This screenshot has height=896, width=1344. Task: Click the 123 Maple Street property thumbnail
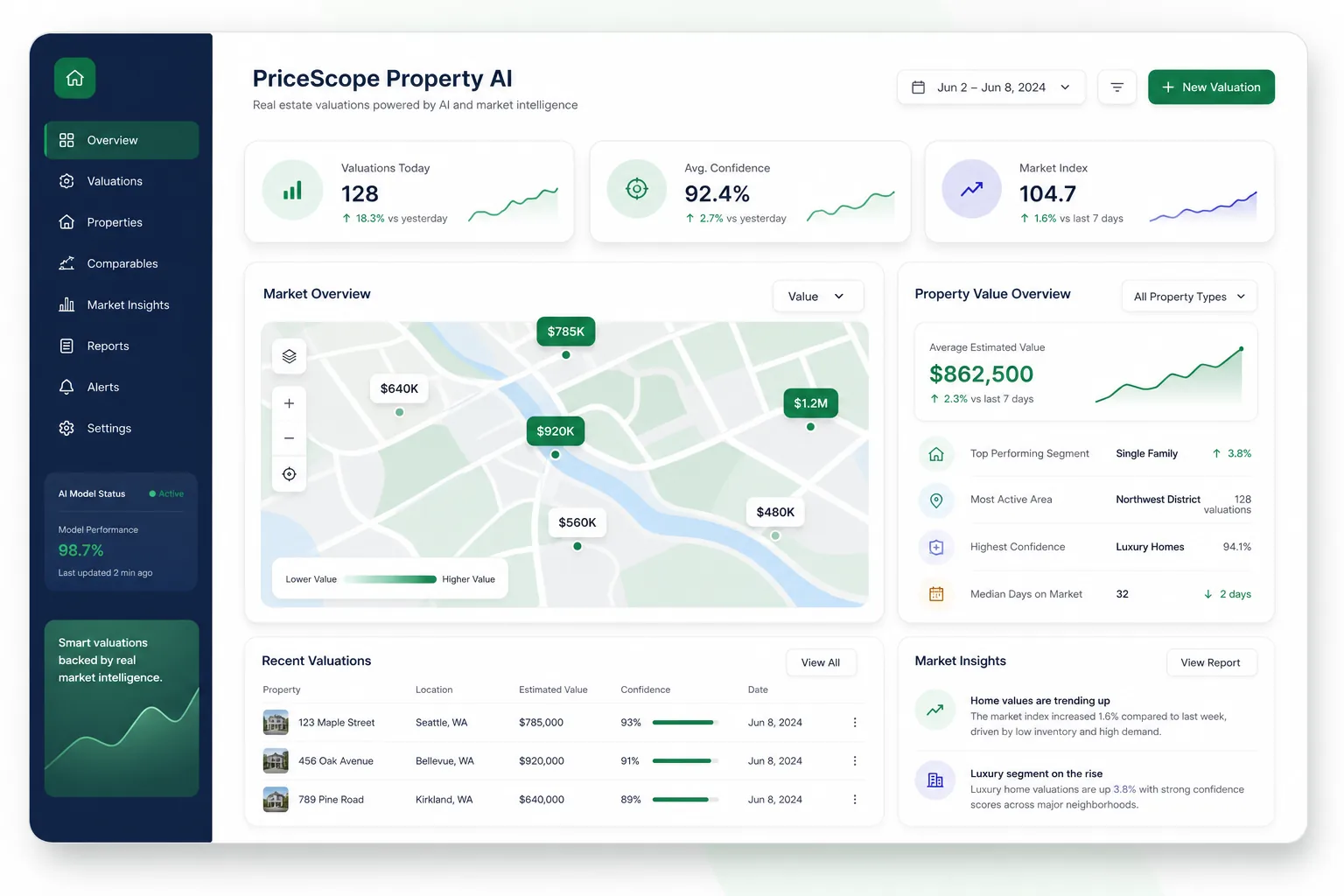point(276,723)
